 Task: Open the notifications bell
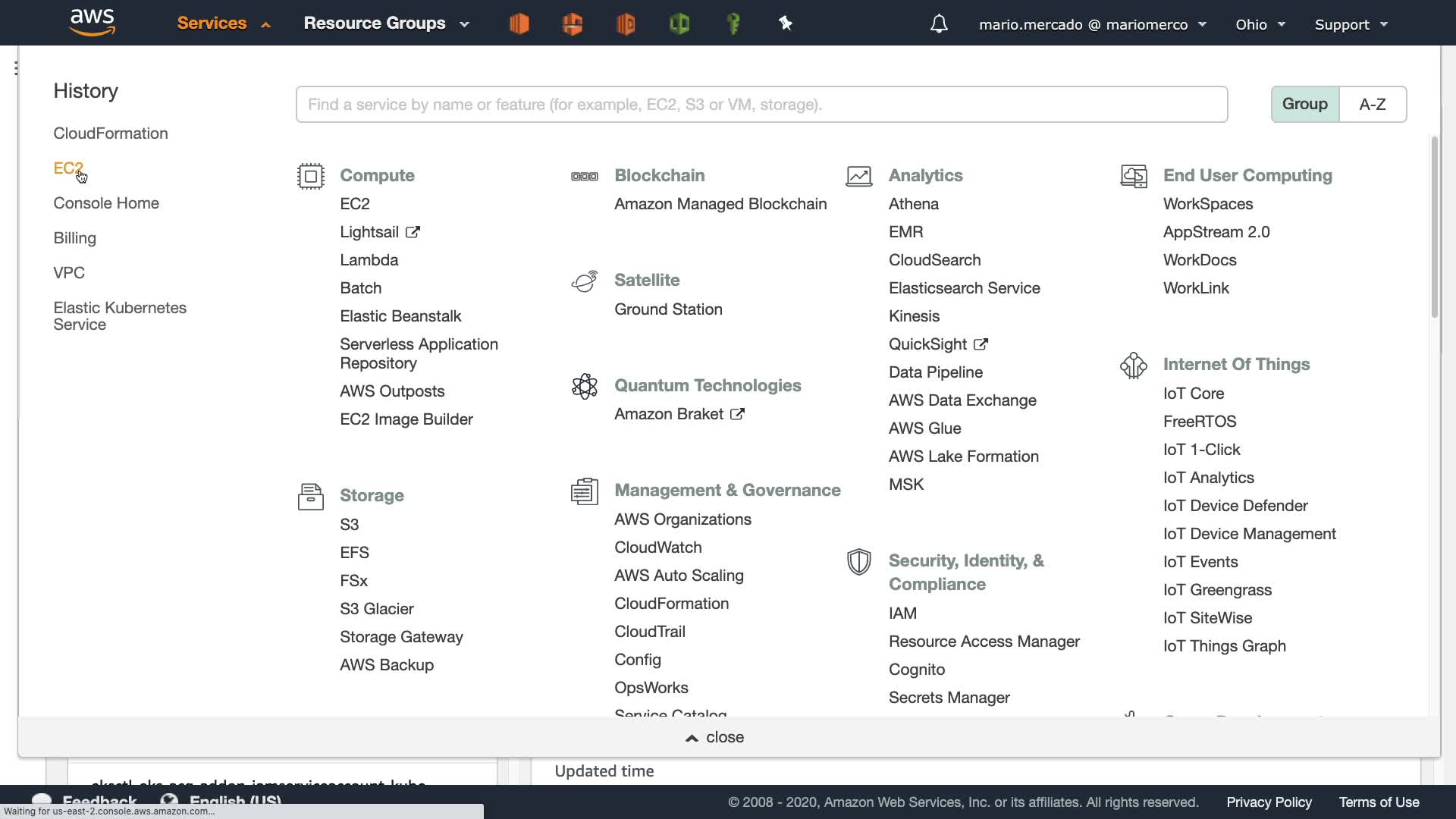click(x=939, y=24)
